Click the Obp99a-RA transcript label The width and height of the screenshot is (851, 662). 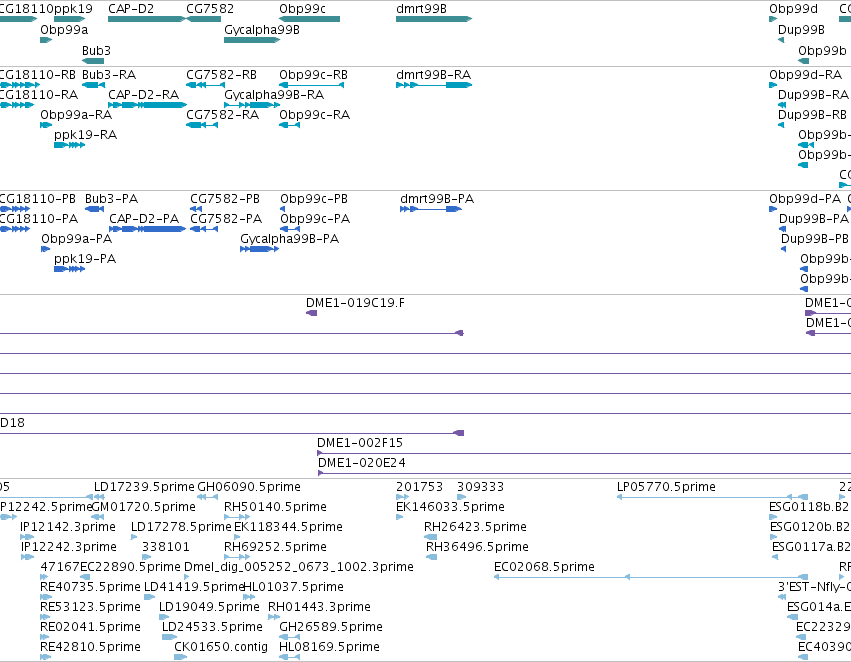tap(76, 115)
